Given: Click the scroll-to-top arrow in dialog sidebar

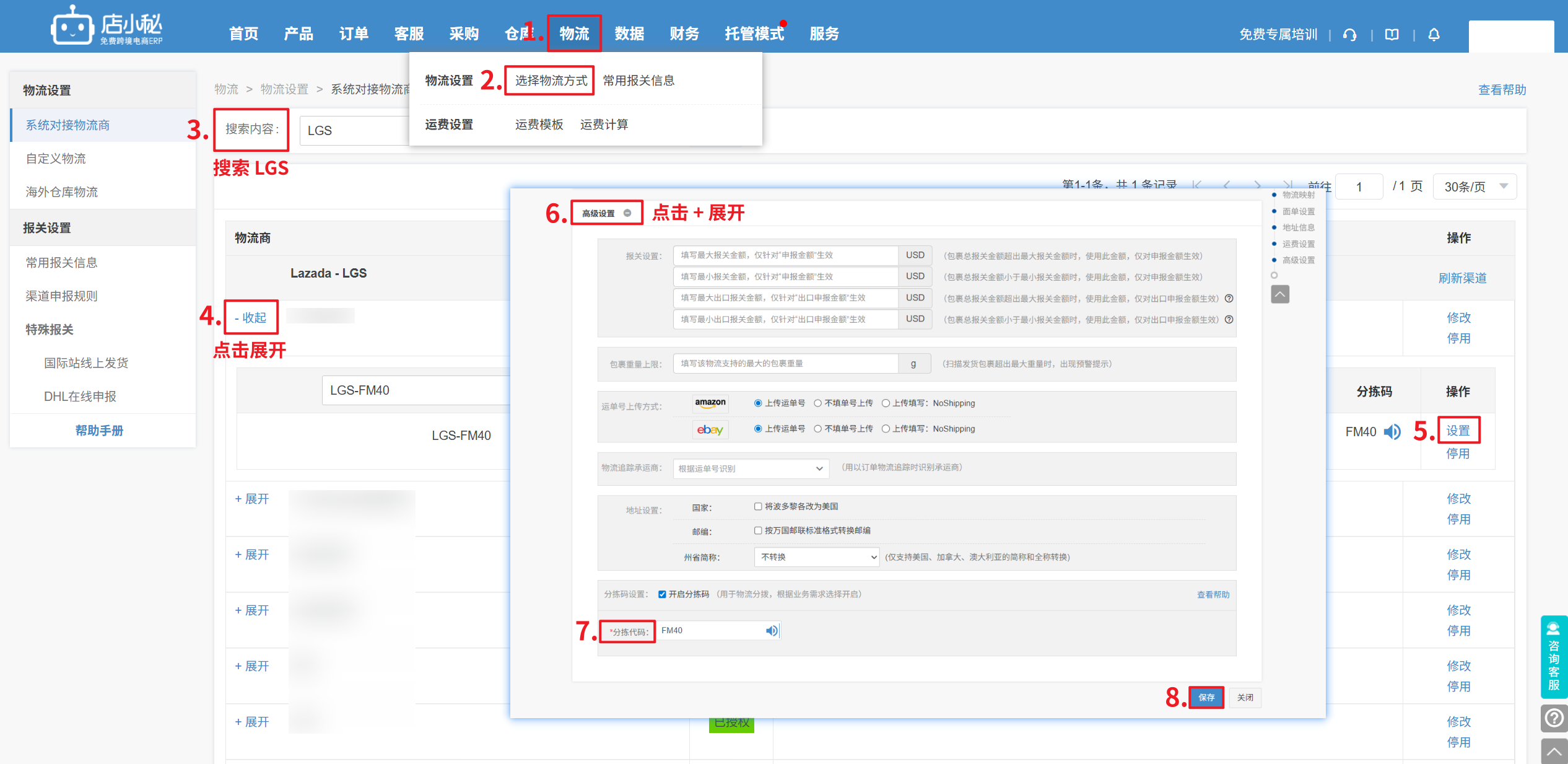Looking at the screenshot, I should pos(1280,294).
